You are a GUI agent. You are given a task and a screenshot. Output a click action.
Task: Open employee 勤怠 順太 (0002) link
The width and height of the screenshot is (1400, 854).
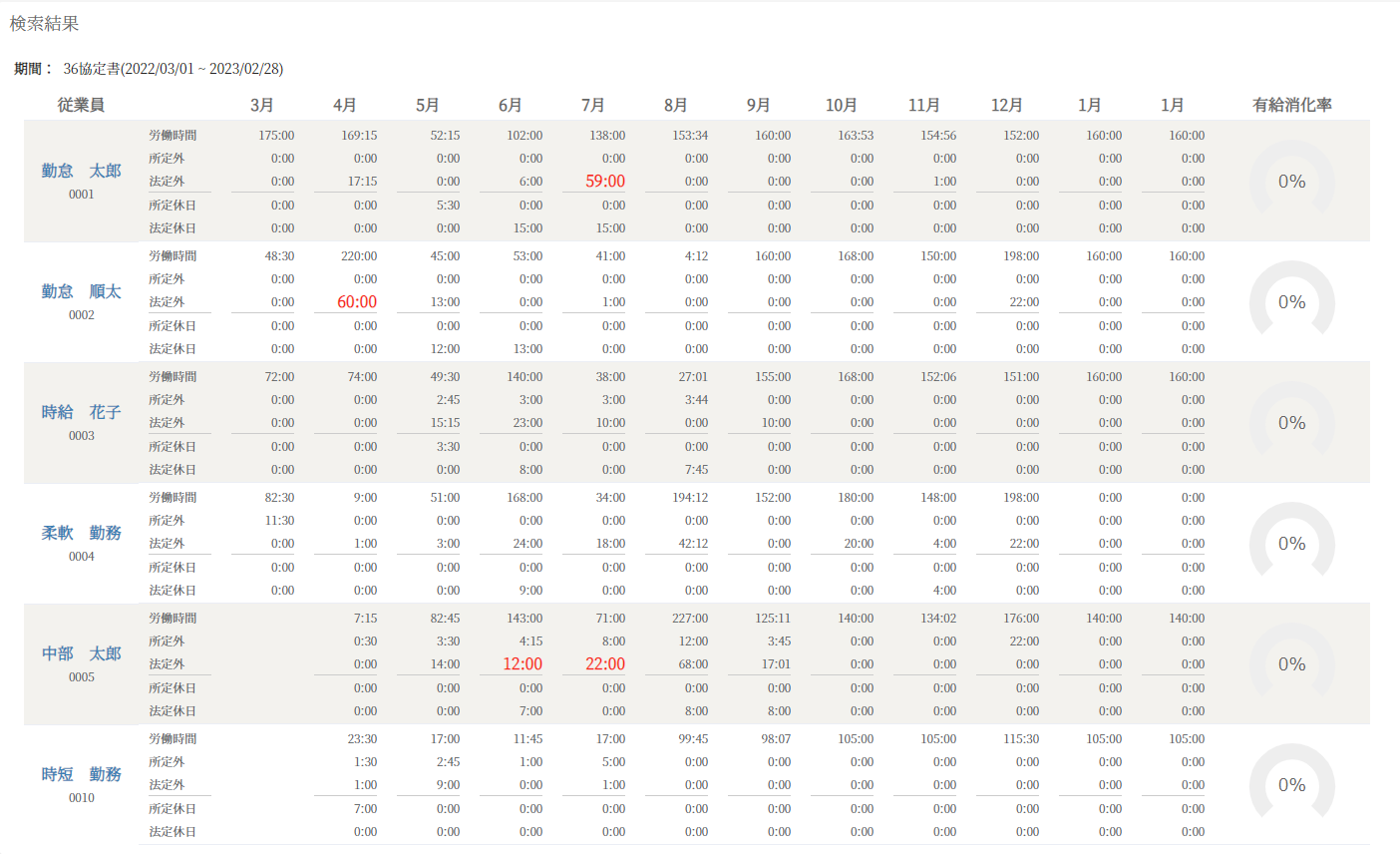click(x=81, y=291)
